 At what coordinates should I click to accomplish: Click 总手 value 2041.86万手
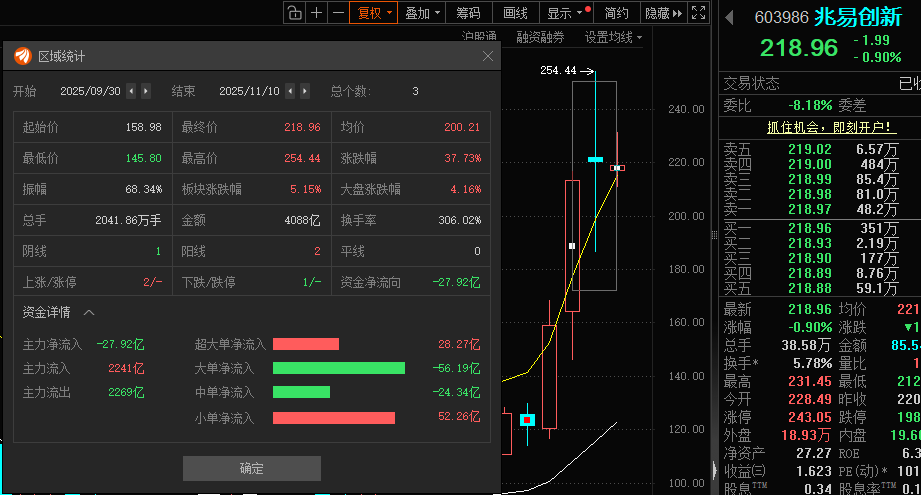[128, 220]
